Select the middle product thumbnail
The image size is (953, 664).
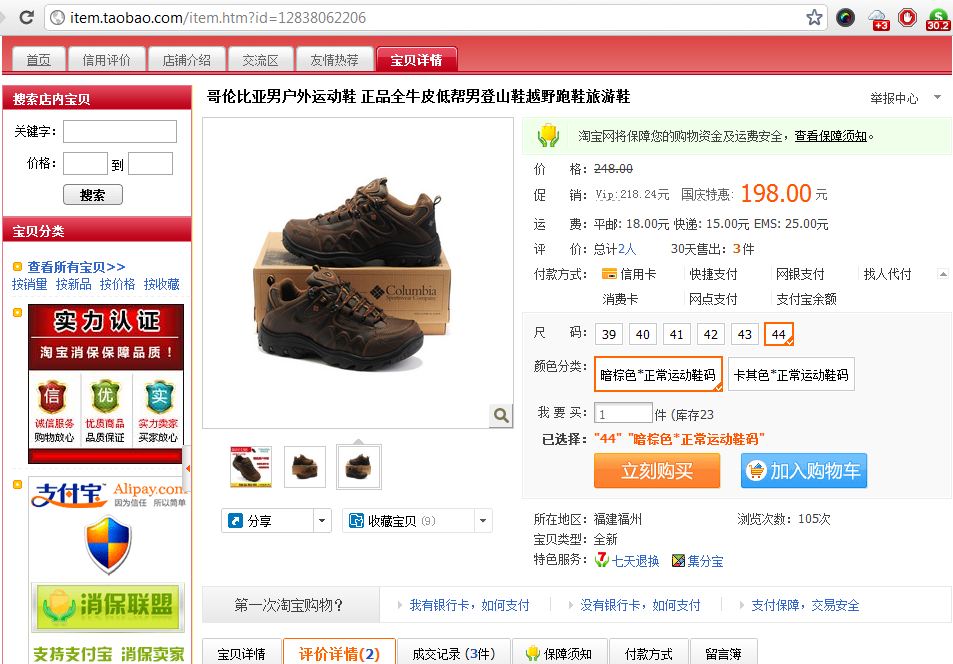click(x=304, y=467)
